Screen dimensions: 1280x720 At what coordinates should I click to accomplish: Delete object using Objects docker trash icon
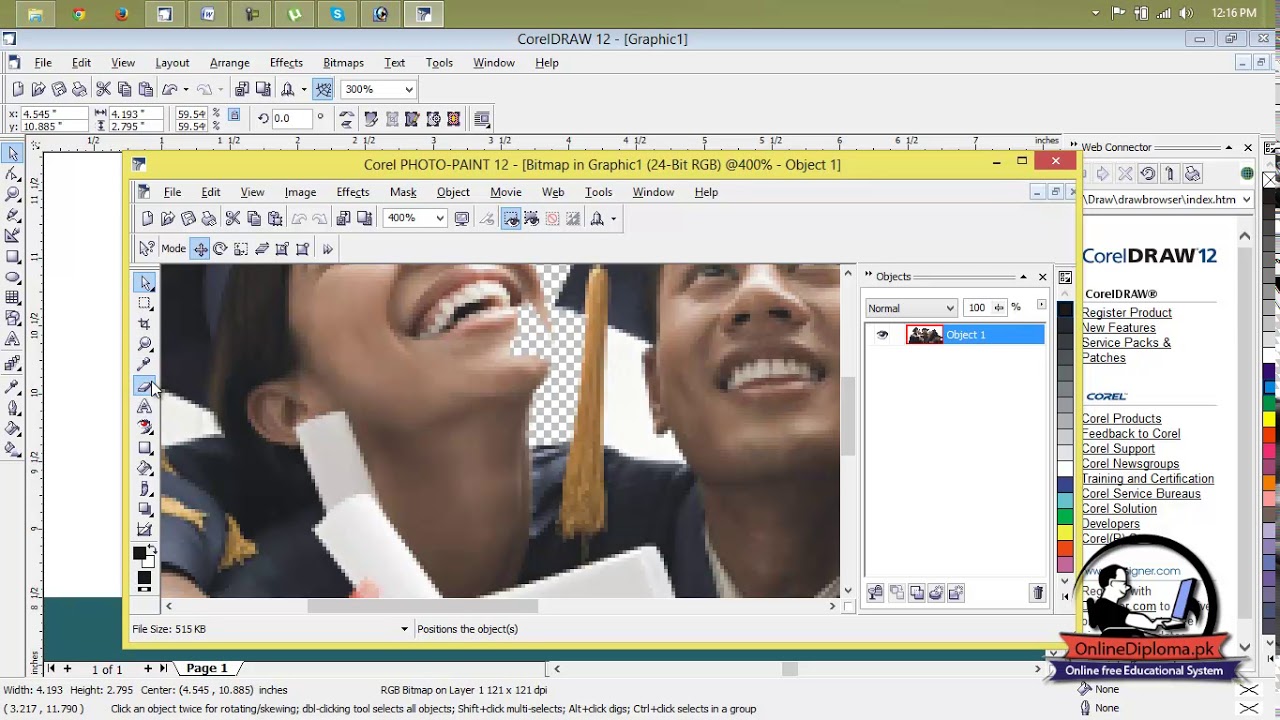click(x=1037, y=593)
